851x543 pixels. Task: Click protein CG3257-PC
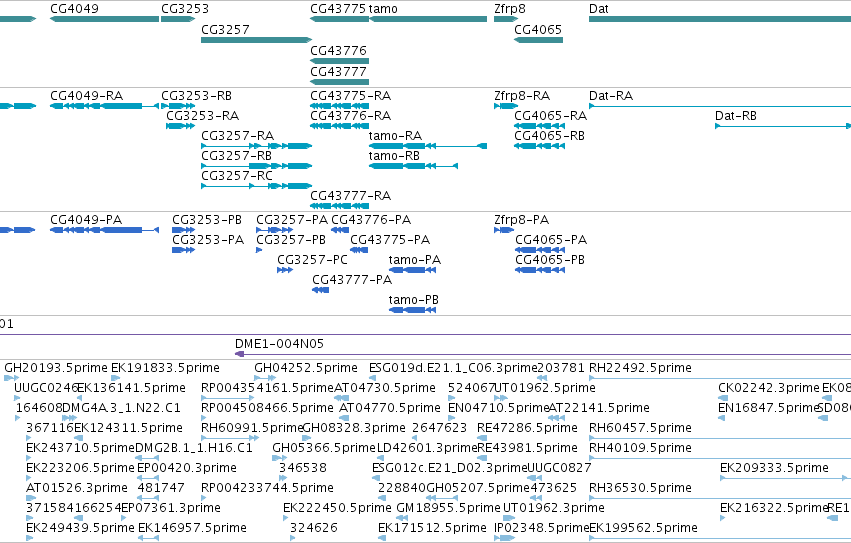pyautogui.click(x=285, y=270)
